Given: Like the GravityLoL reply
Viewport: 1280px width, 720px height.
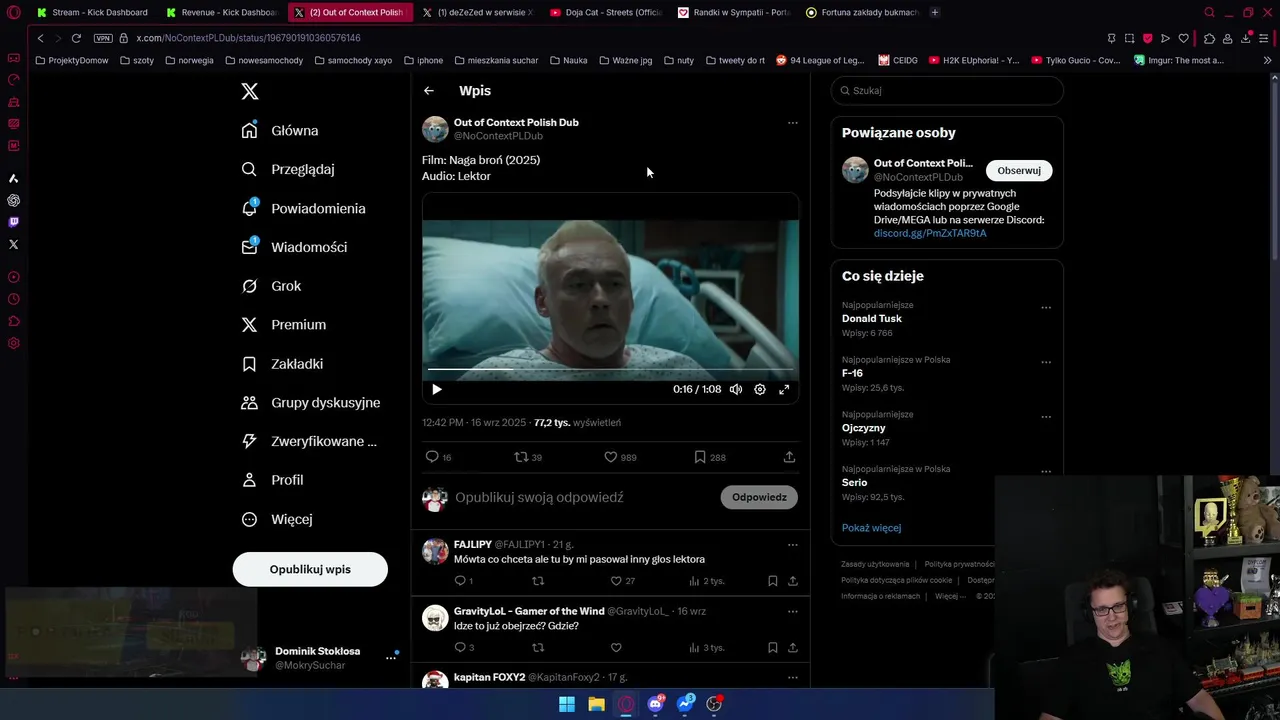Looking at the screenshot, I should (x=616, y=648).
